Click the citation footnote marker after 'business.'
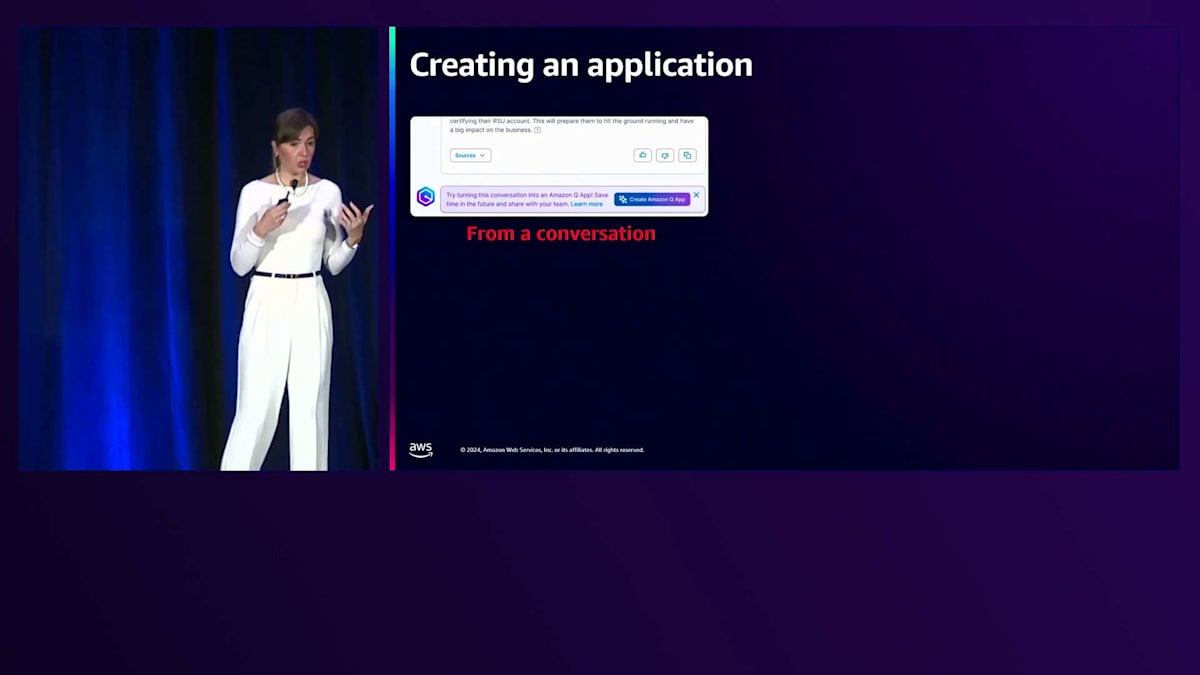 pyautogui.click(x=537, y=130)
